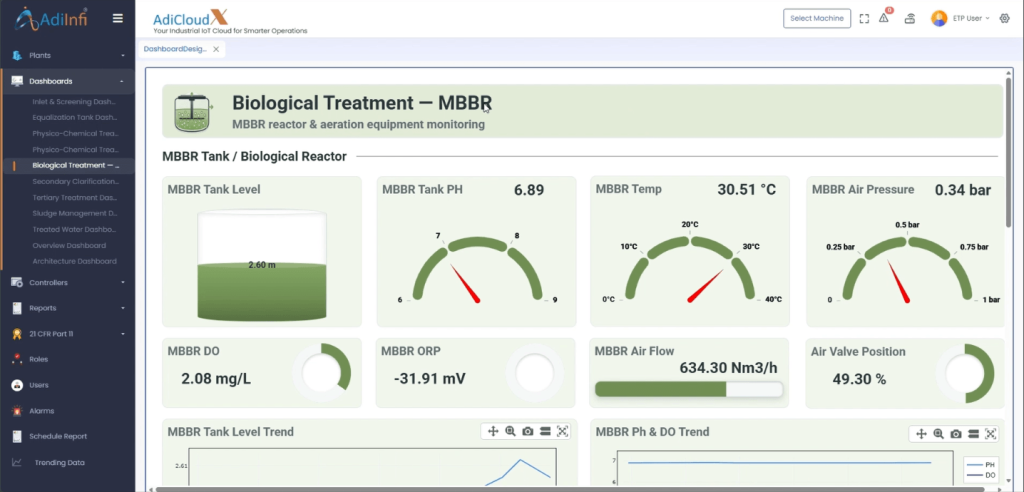
Task: Click the device connection icon in header
Action: (910, 18)
